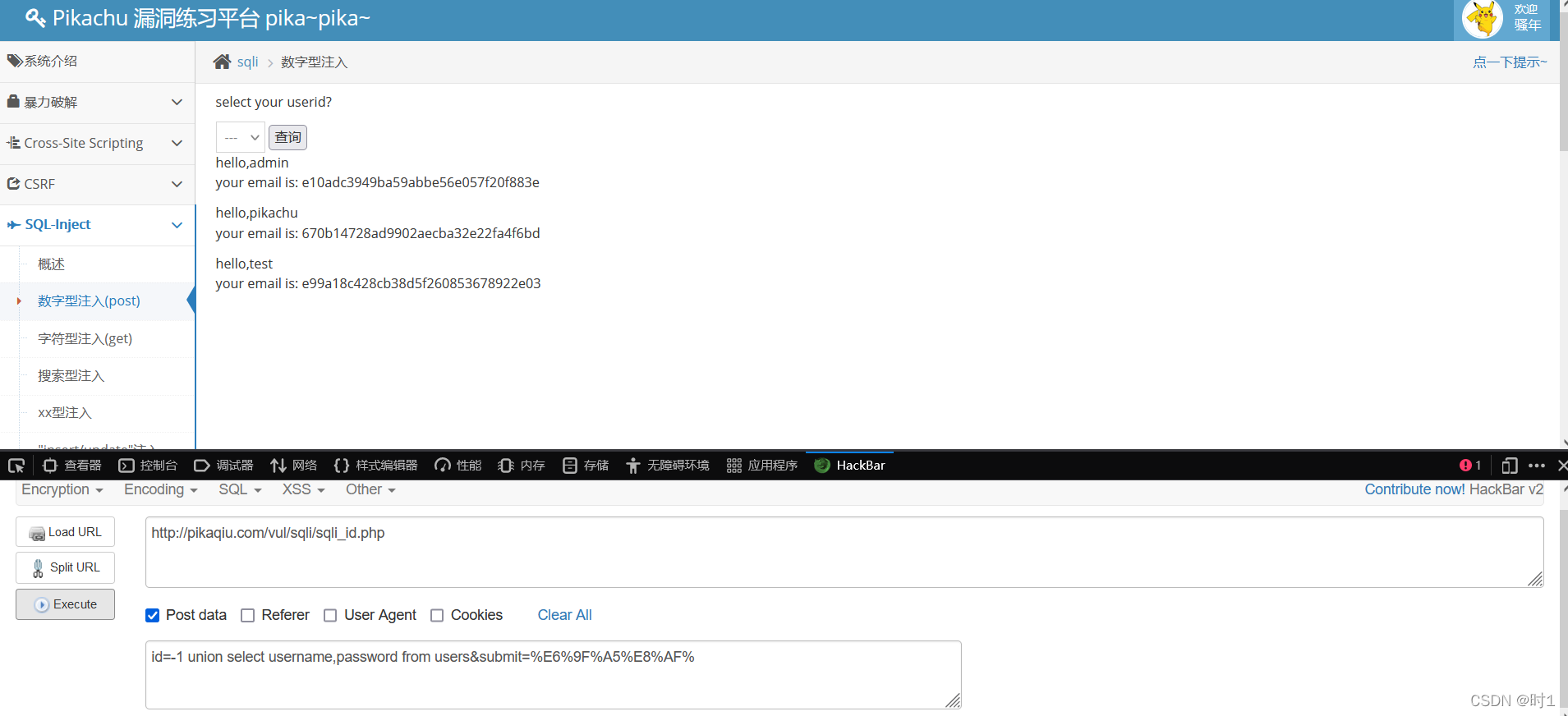
Task: Click the home icon in breadcrumb
Action: click(x=222, y=62)
